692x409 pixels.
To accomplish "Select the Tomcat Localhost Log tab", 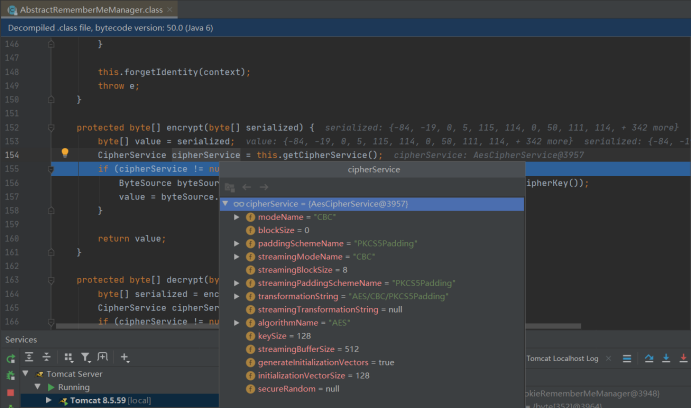I will pos(562,358).
